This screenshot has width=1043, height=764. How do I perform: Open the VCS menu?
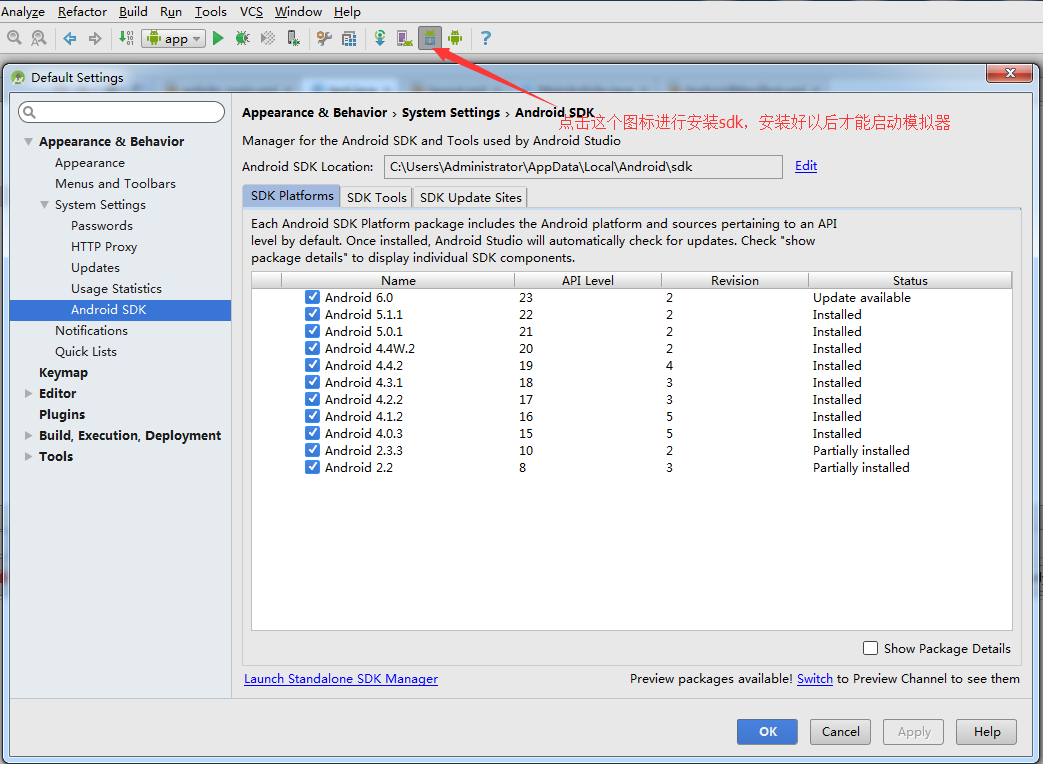pos(251,12)
